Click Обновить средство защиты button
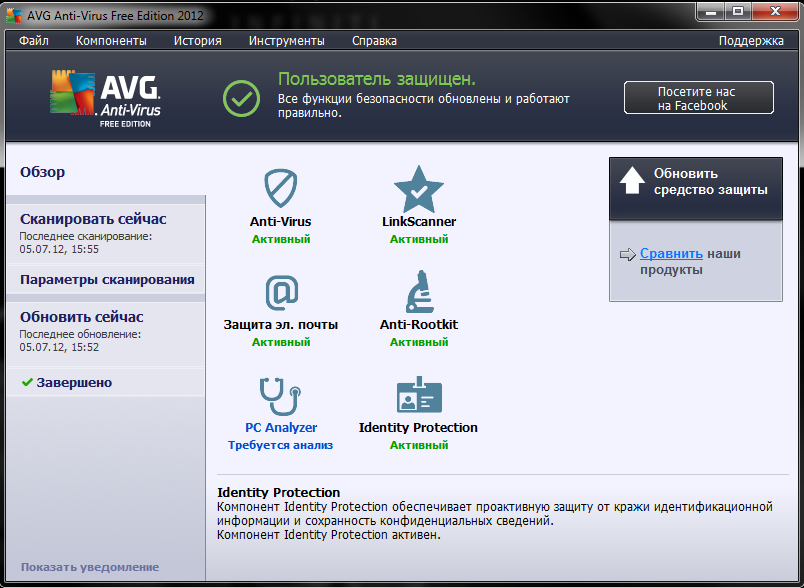This screenshot has height=588, width=804. [696, 189]
